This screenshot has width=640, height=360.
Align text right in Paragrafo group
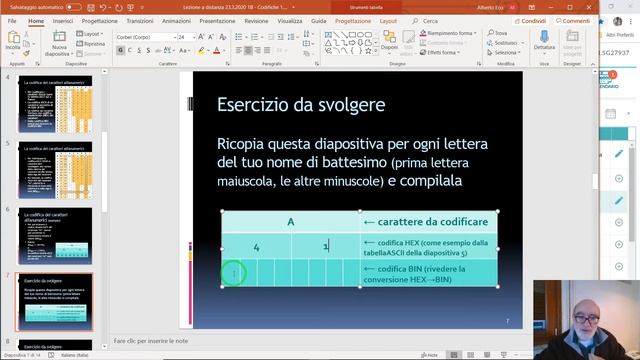coord(258,51)
